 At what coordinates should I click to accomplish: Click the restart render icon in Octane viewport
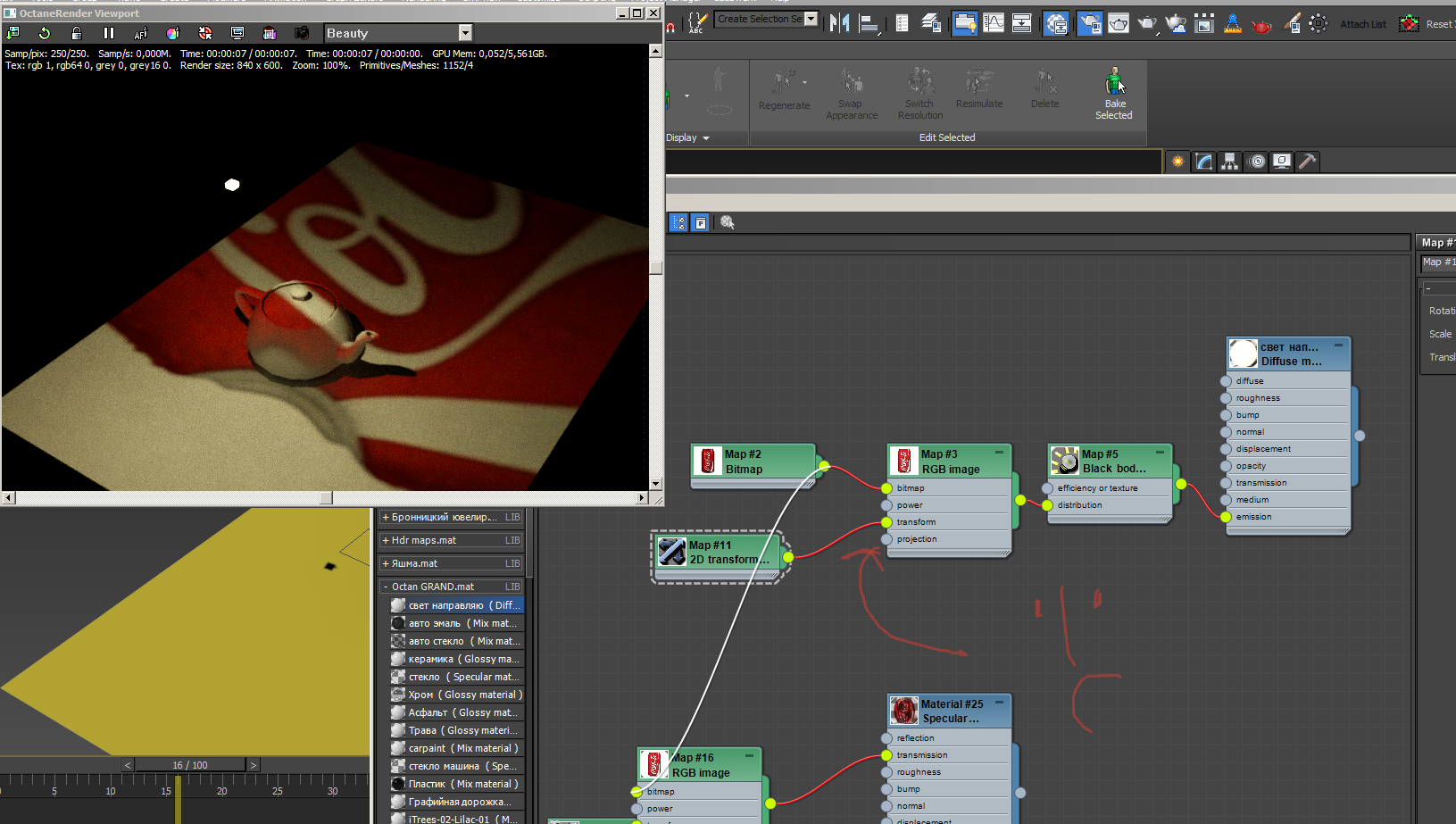point(45,33)
